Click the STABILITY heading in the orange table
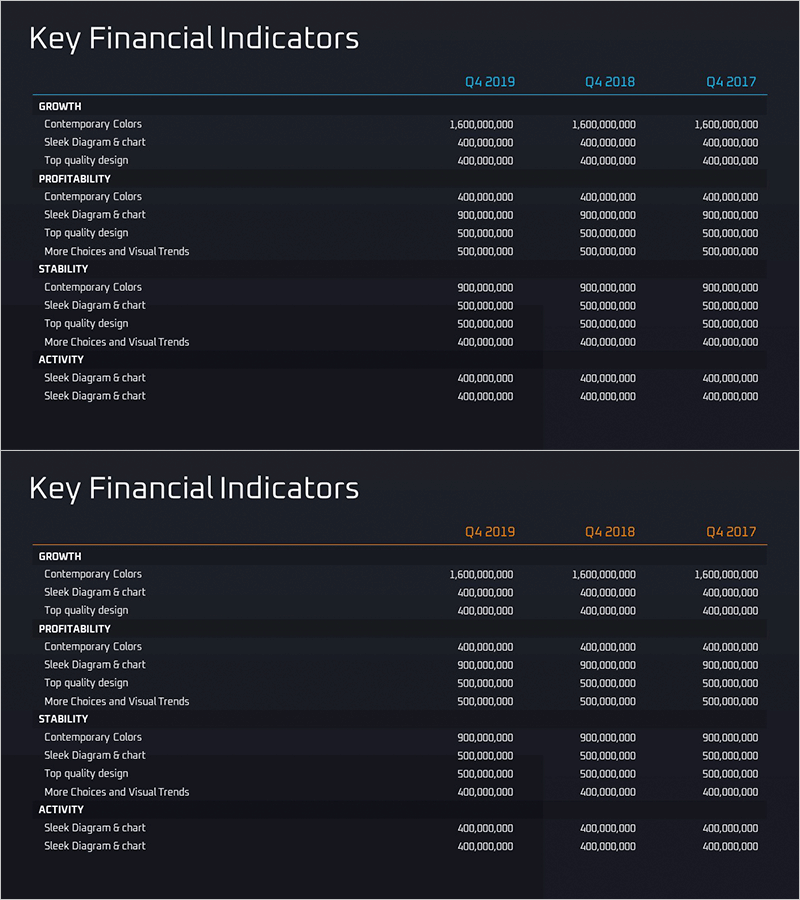This screenshot has height=900, width=800. (x=64, y=719)
